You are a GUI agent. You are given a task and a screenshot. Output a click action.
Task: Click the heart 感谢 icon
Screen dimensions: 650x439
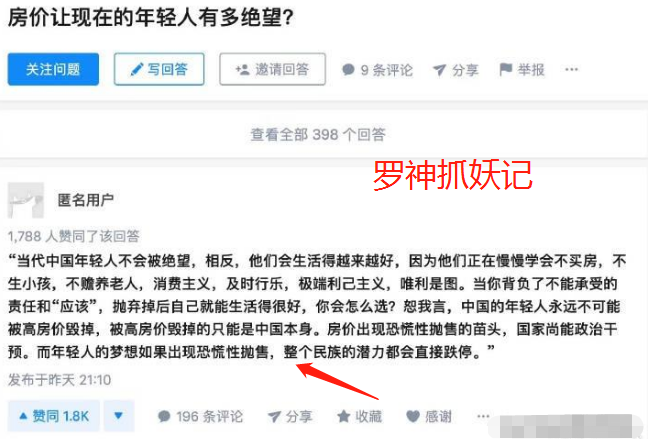point(413,416)
